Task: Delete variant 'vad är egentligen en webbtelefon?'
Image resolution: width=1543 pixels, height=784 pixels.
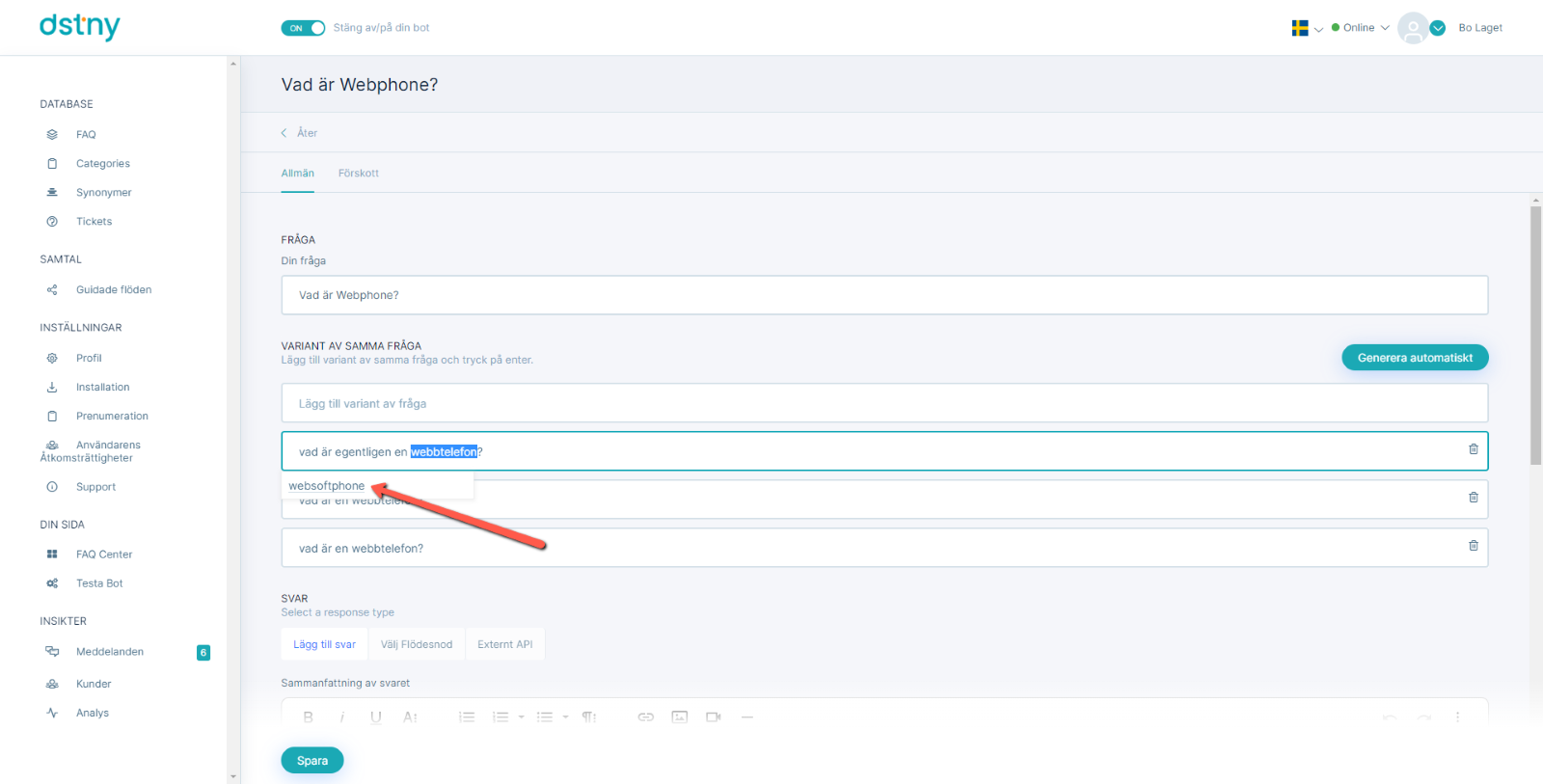Action: (1473, 449)
